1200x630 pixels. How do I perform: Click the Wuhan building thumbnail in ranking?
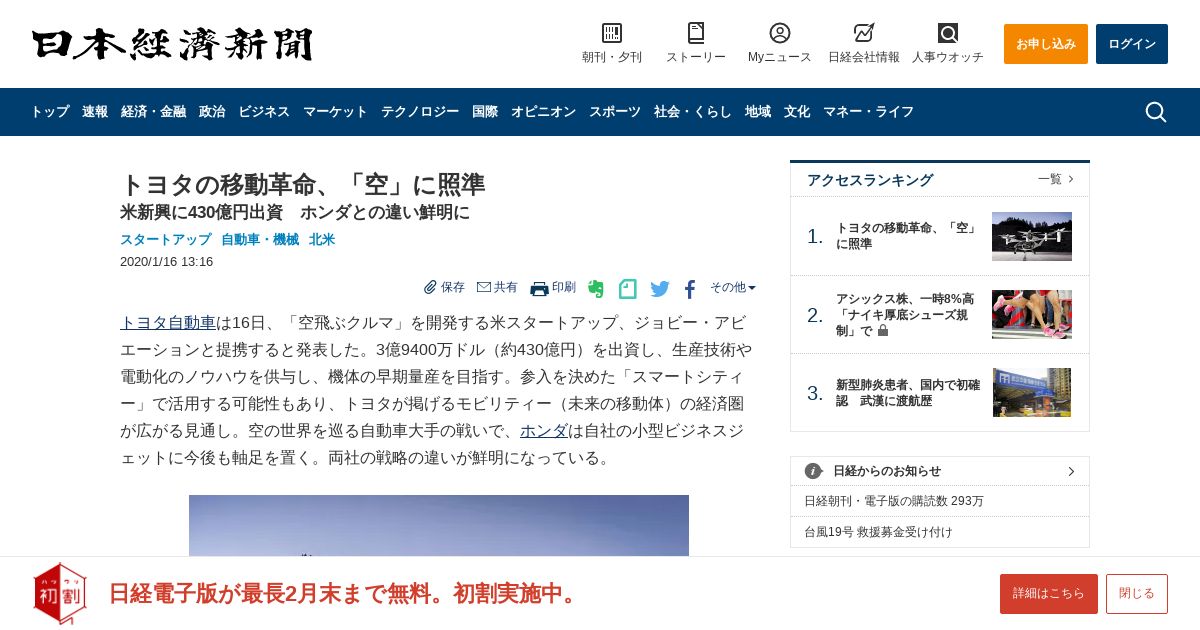pos(1032,392)
